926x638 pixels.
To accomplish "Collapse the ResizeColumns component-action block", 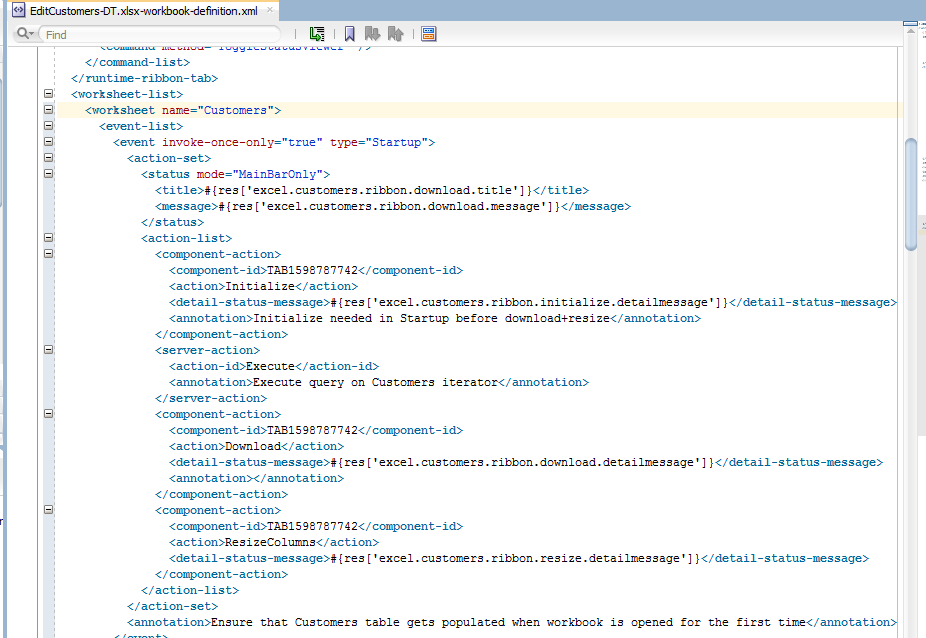I will pyautogui.click(x=48, y=510).
